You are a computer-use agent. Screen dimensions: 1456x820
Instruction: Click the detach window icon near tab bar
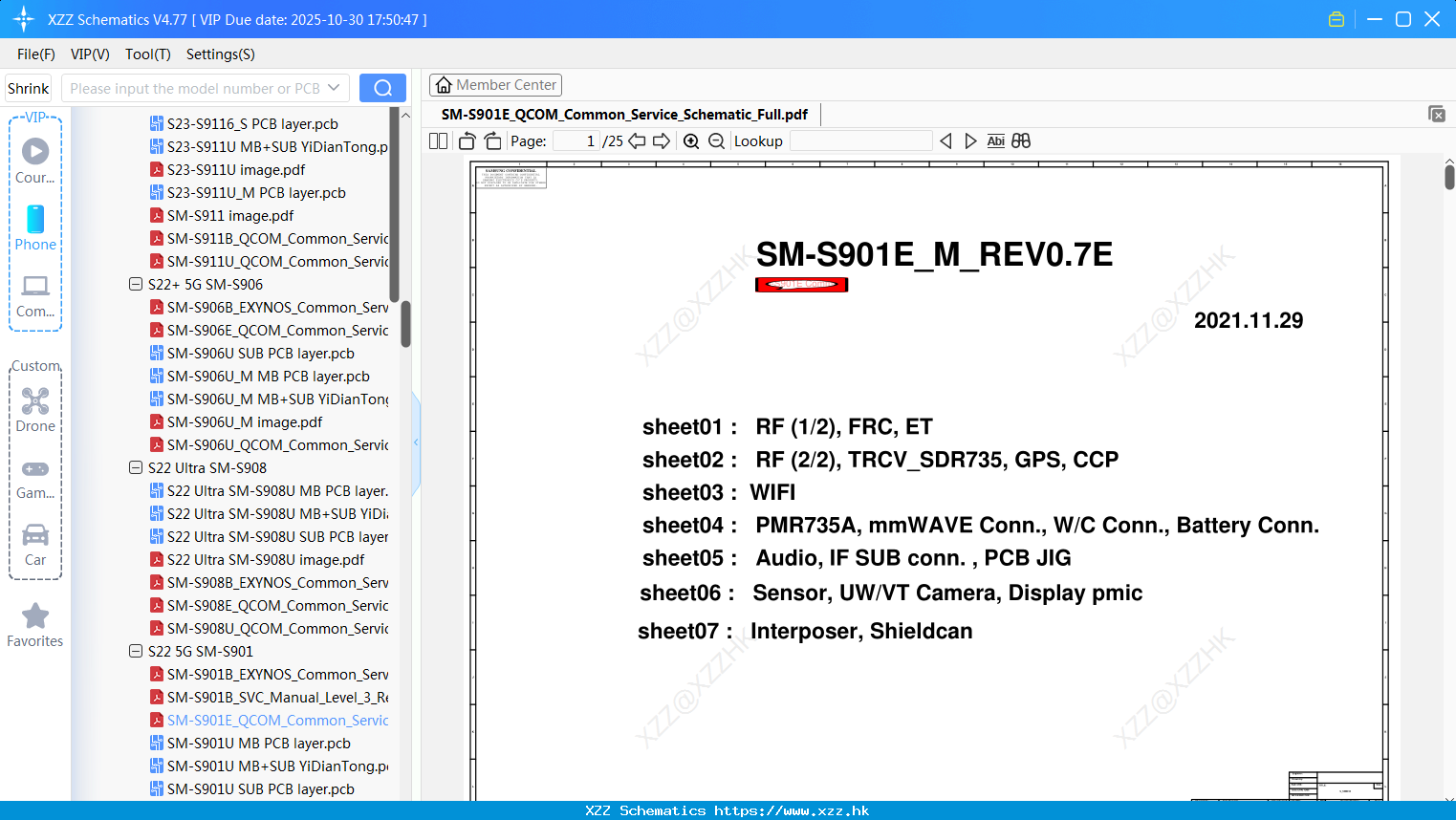[1437, 114]
